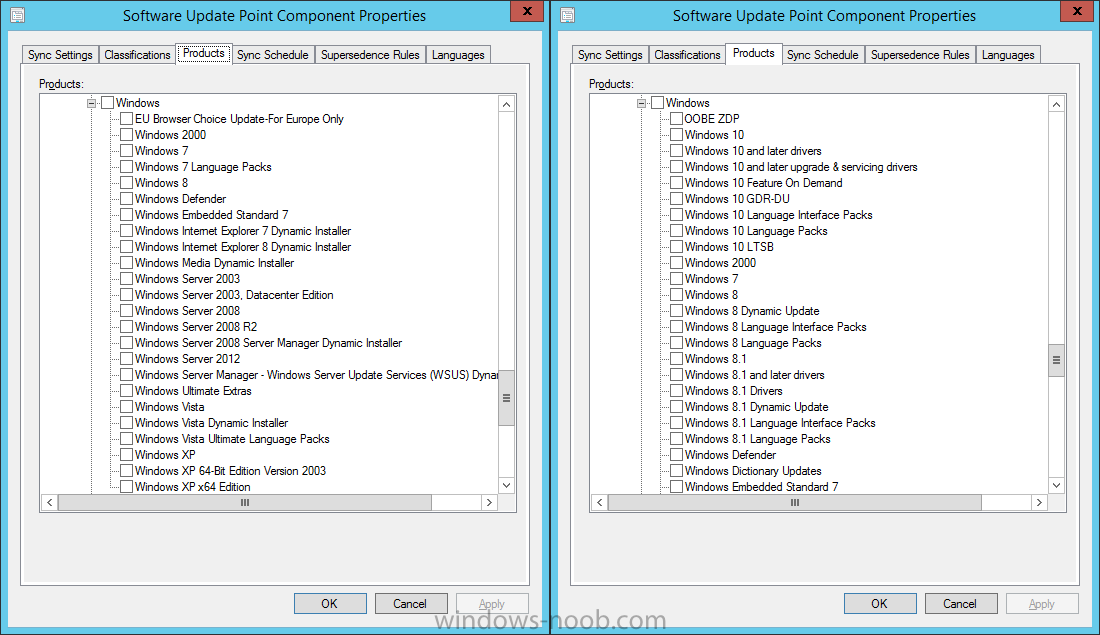Switch to Supersedence Rules tab, right window

point(920,55)
